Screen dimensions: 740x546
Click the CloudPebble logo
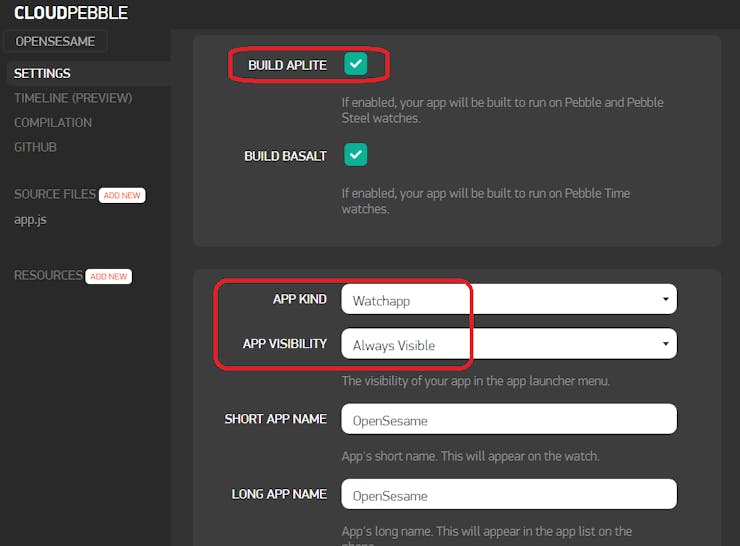point(71,13)
